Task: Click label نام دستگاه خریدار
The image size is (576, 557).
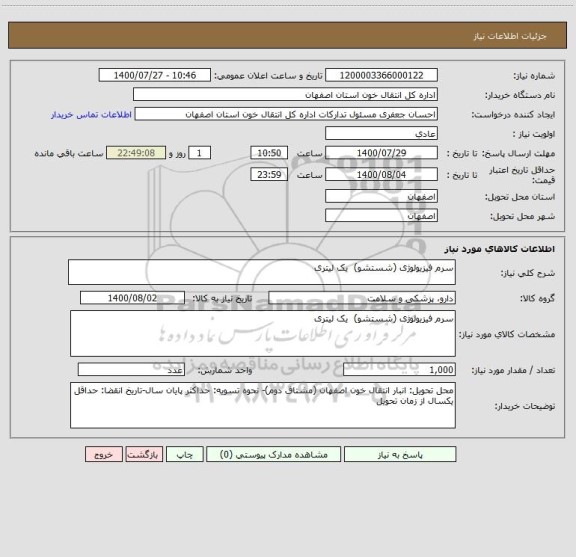Action: 520,95
